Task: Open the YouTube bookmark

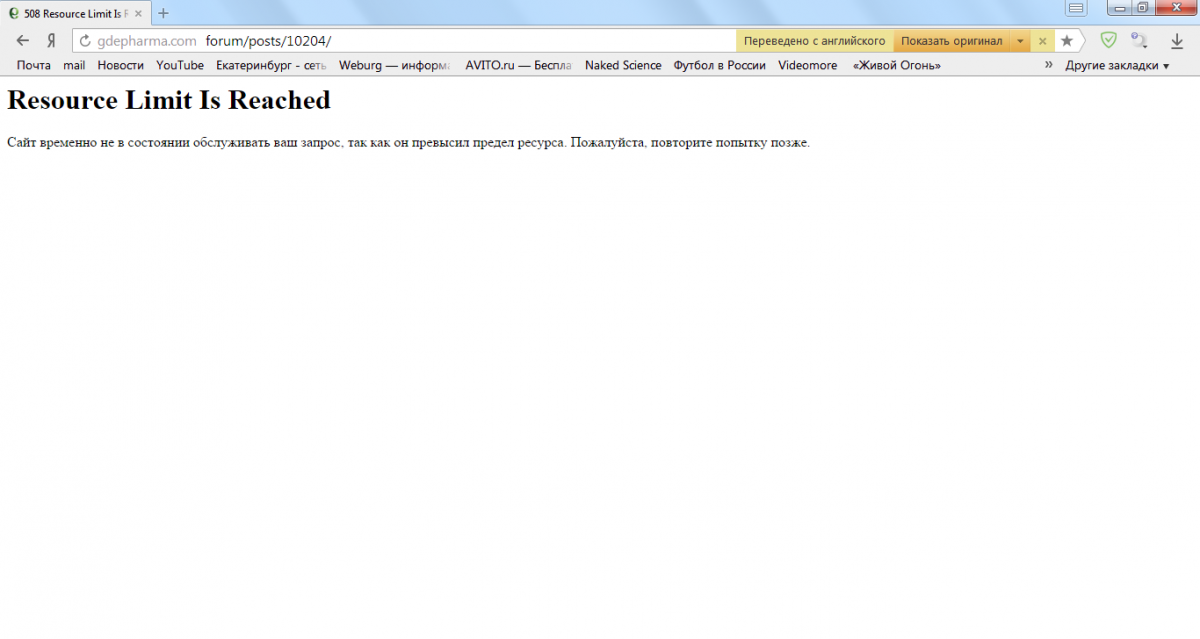Action: [180, 65]
